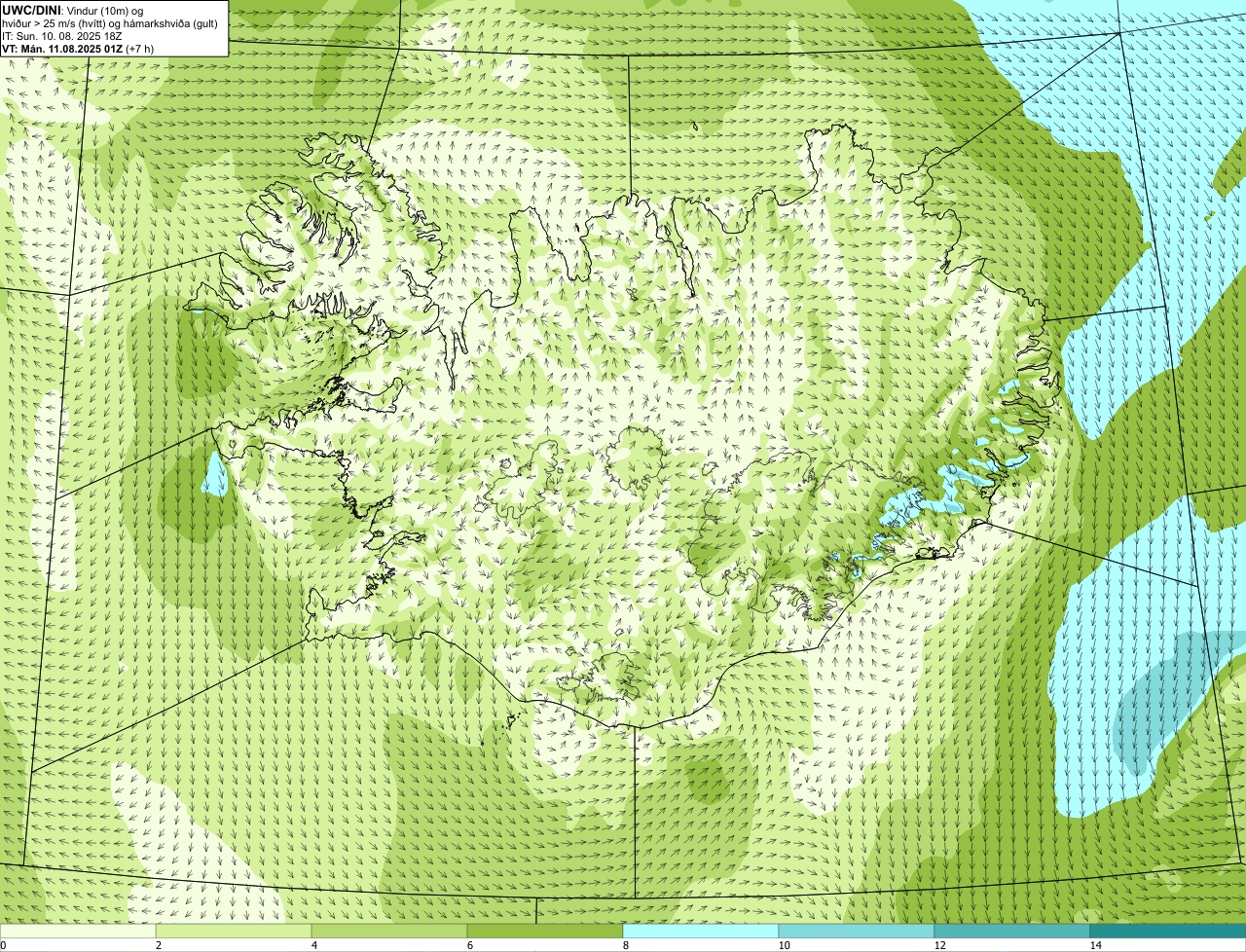Click the scale label "12"
This screenshot has height=952, width=1246.
pyautogui.click(x=940, y=945)
